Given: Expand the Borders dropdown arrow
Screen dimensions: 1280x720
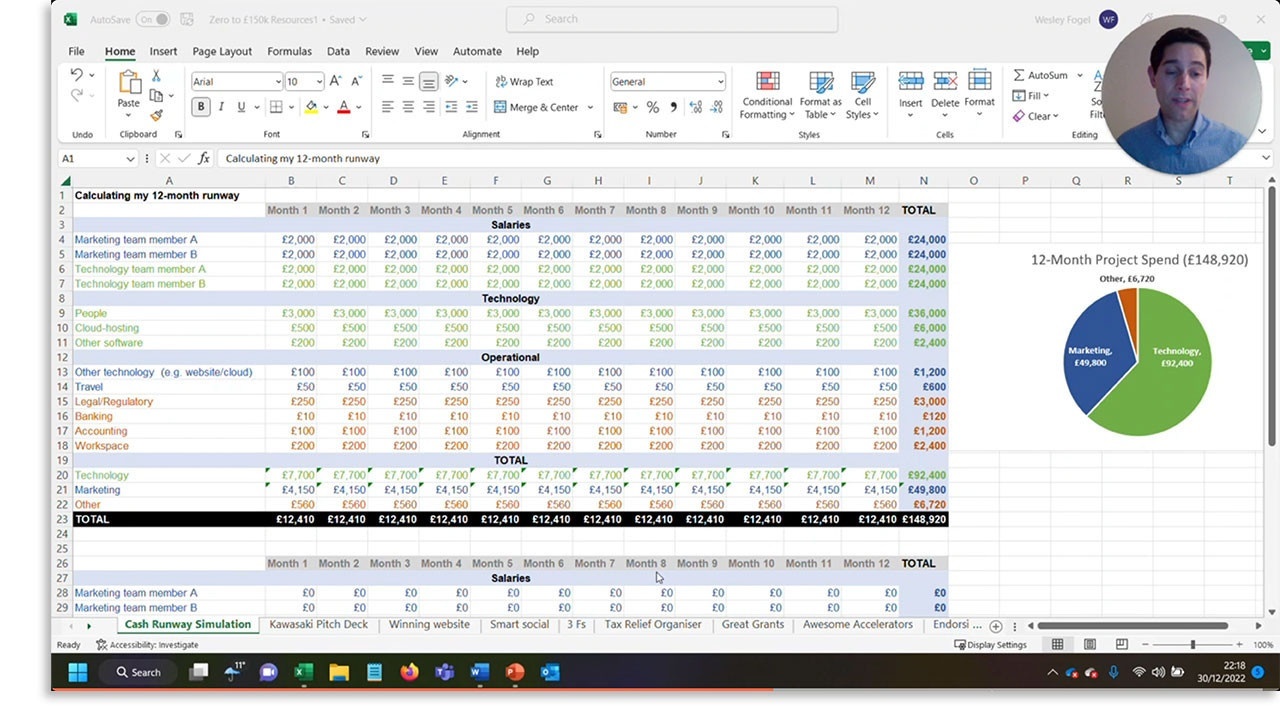Looking at the screenshot, I should (x=291, y=107).
